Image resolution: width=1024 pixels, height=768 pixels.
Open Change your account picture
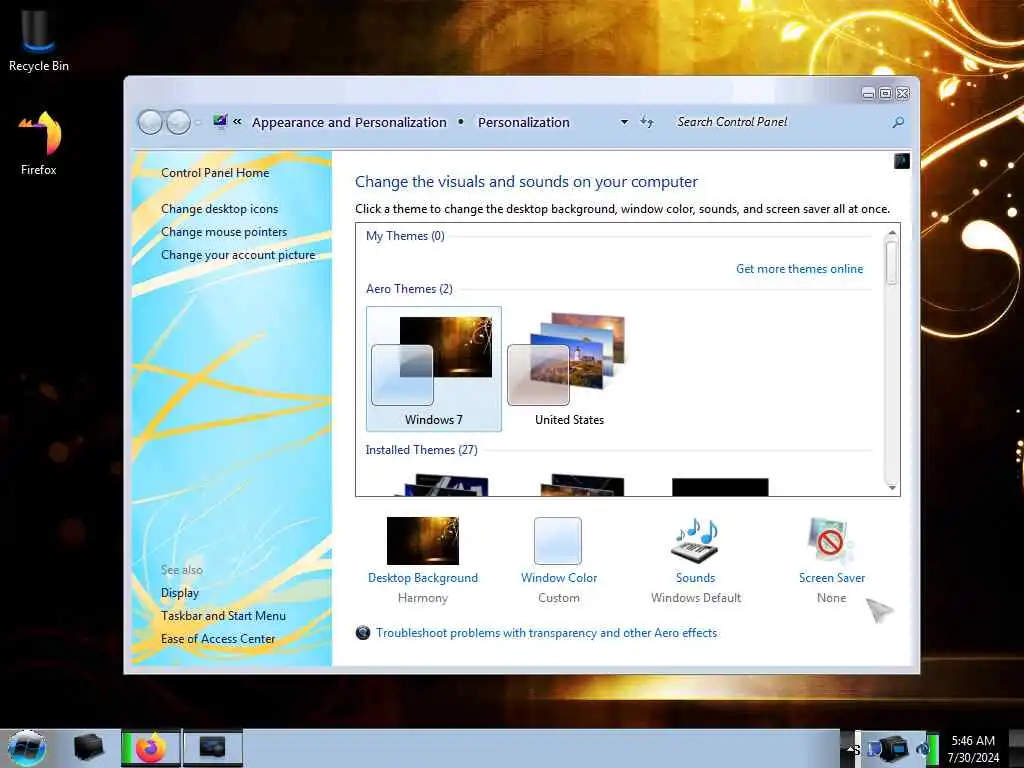click(238, 255)
